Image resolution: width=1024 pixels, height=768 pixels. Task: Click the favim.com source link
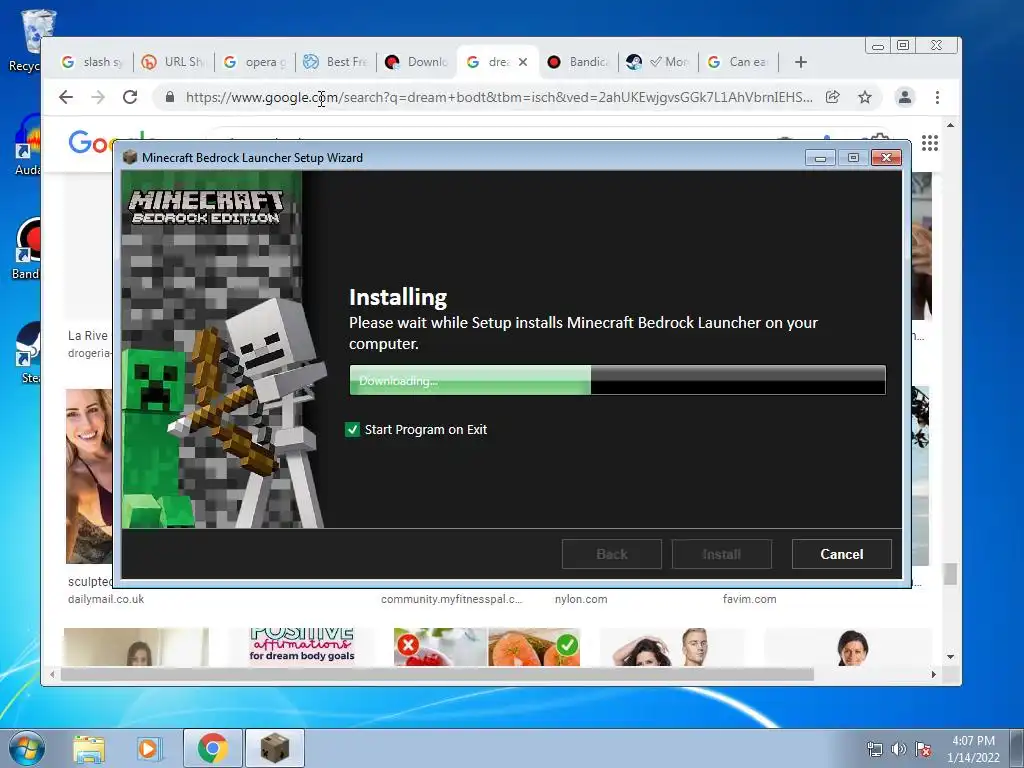(749, 599)
